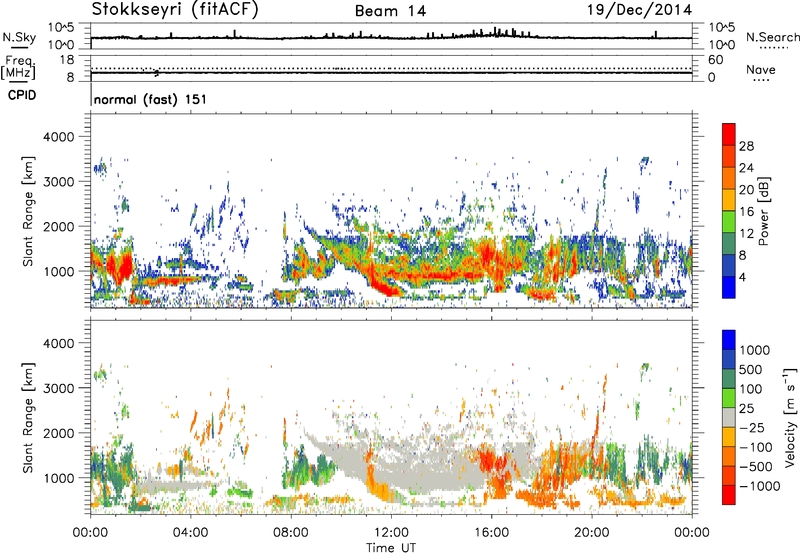This screenshot has height=554, width=800.
Task: Click the "3000" tick of the power panel
Action: point(58,182)
